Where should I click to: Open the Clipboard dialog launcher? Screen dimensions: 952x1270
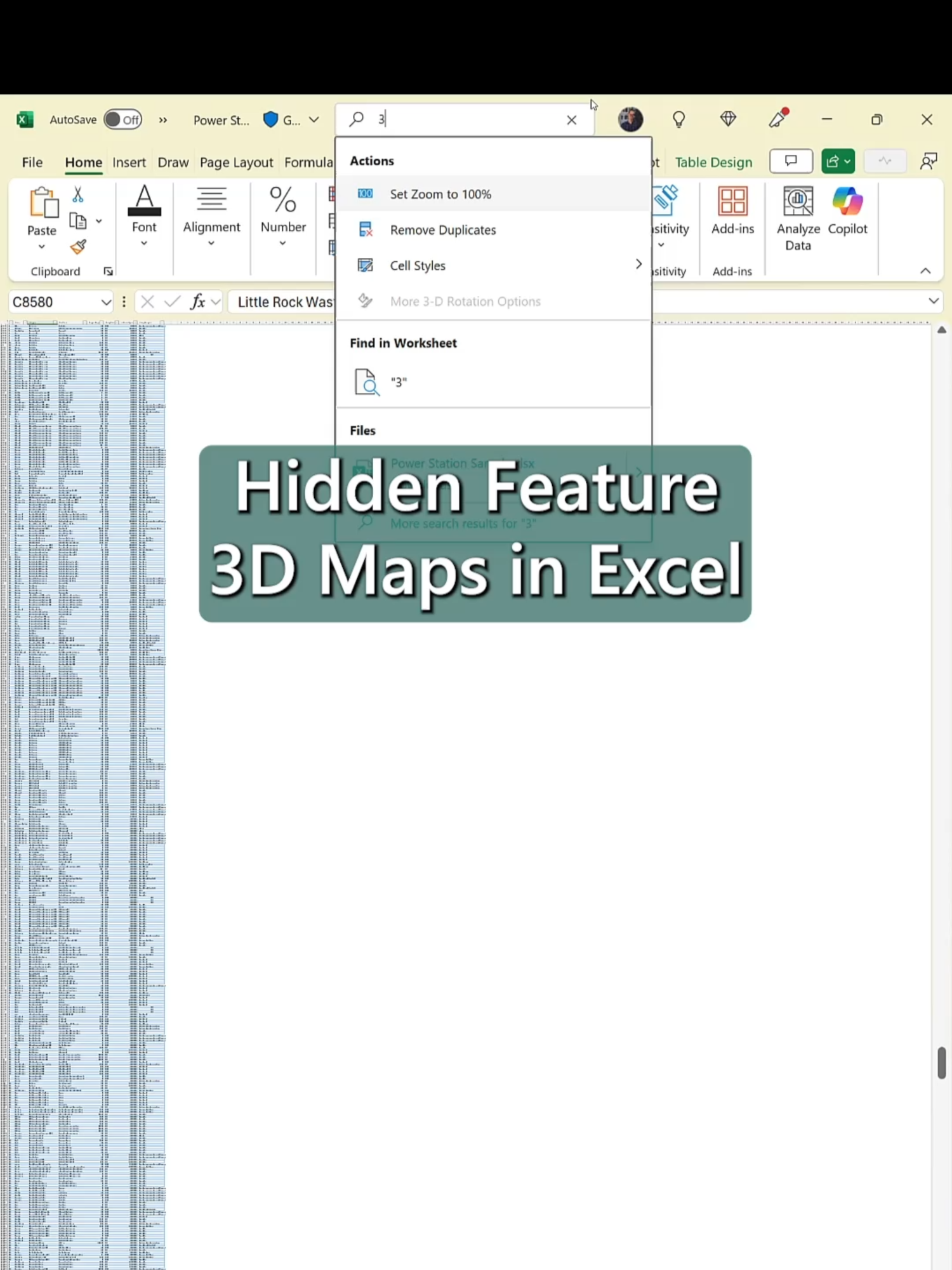pyautogui.click(x=109, y=272)
